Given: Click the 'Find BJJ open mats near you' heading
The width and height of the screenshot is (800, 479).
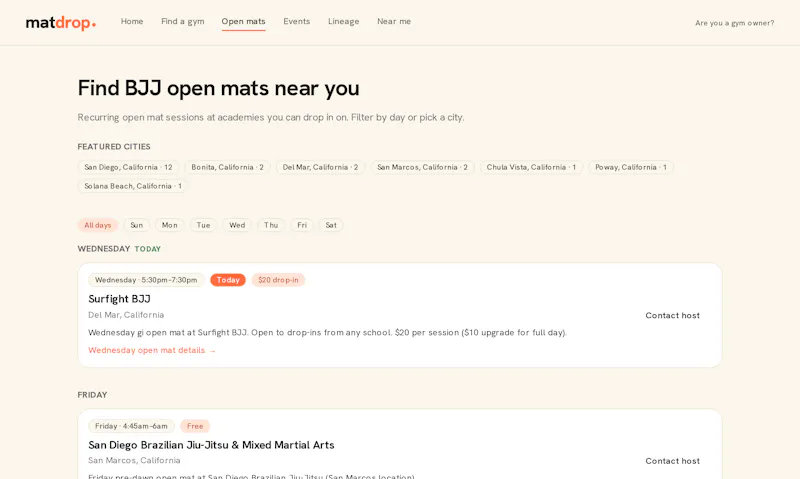Looking at the screenshot, I should tap(218, 88).
